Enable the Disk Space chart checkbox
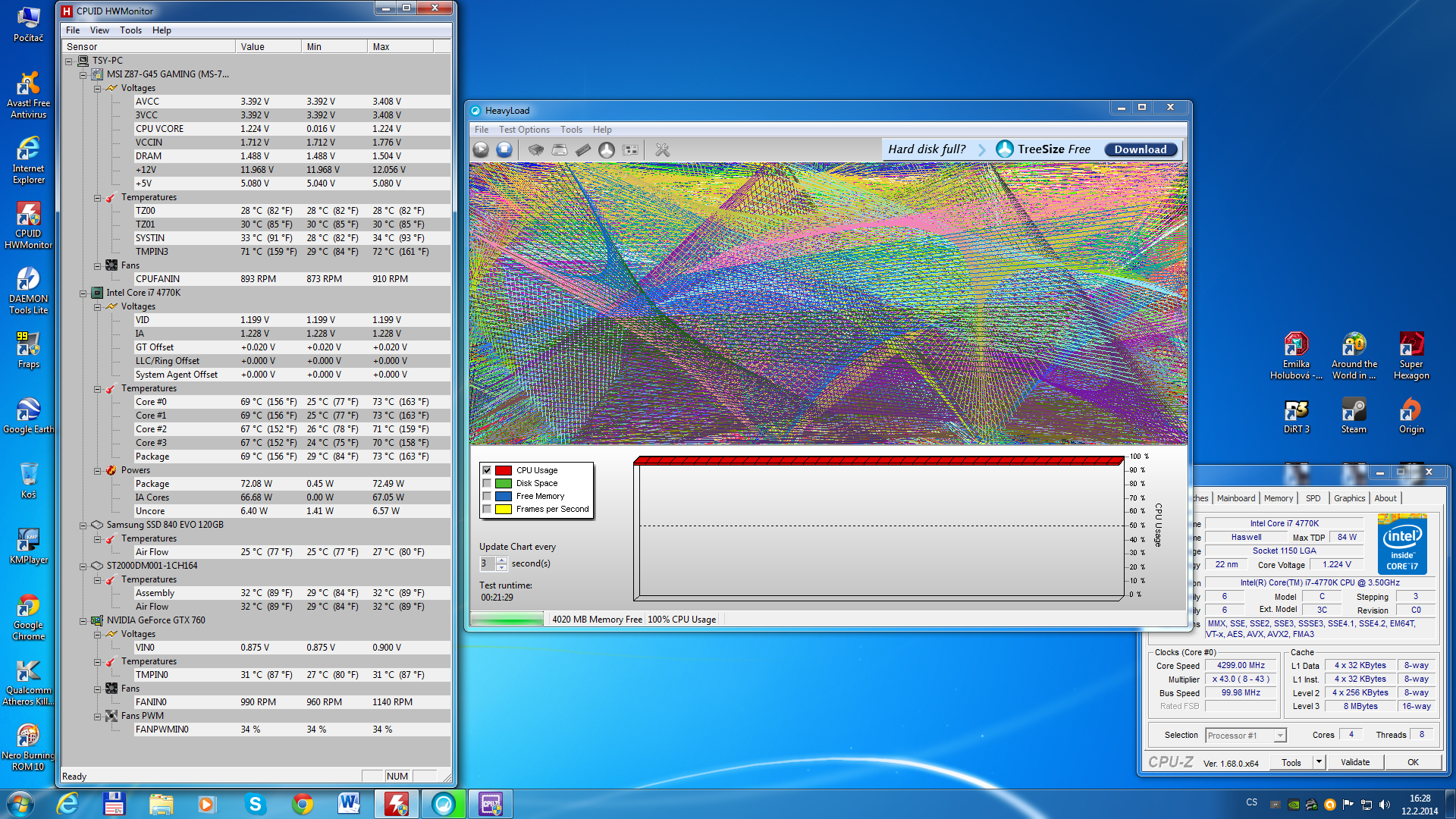Viewport: 1456px width, 819px height. click(x=487, y=483)
